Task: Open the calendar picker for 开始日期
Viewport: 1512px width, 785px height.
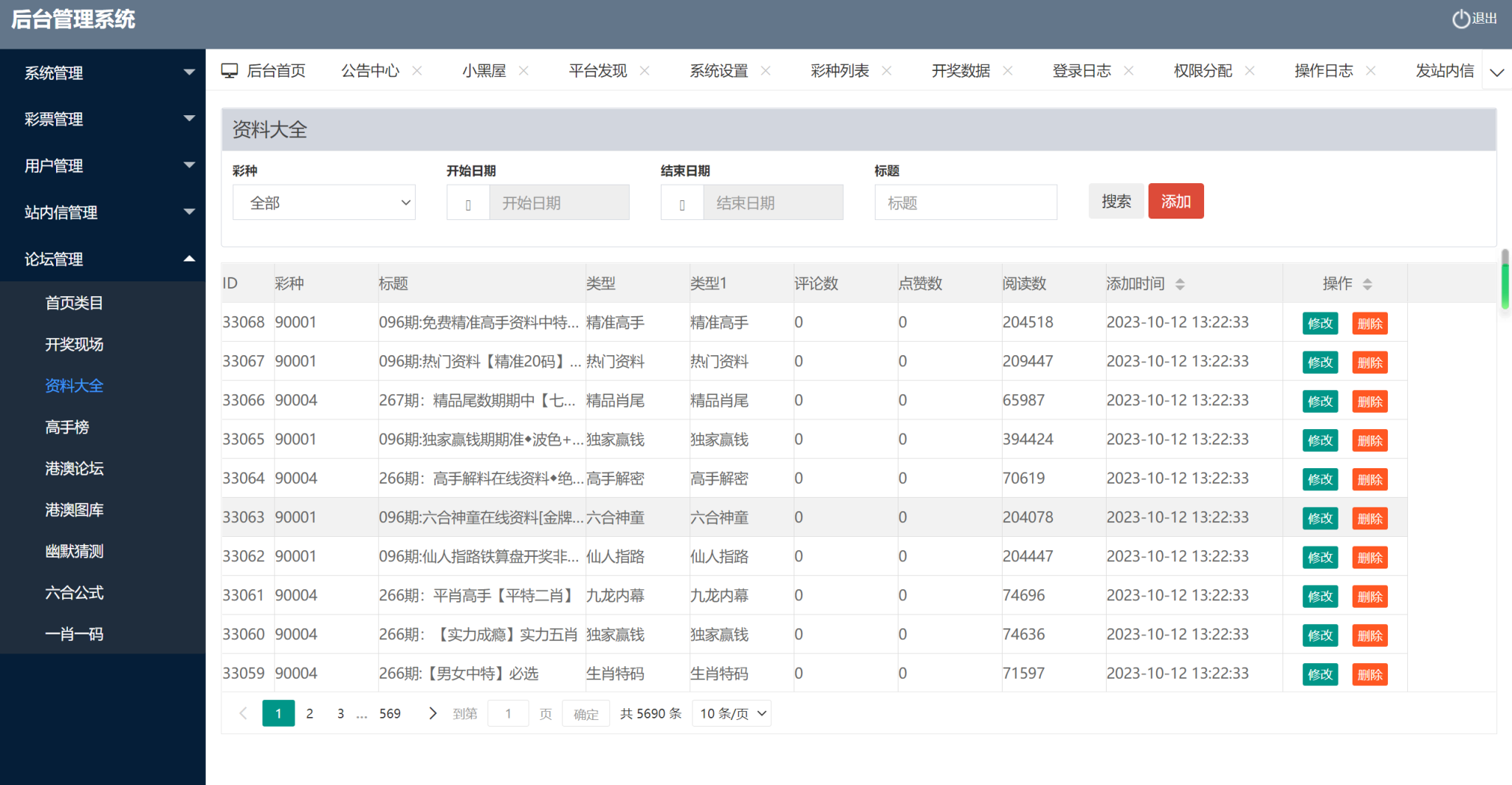Action: tap(467, 202)
